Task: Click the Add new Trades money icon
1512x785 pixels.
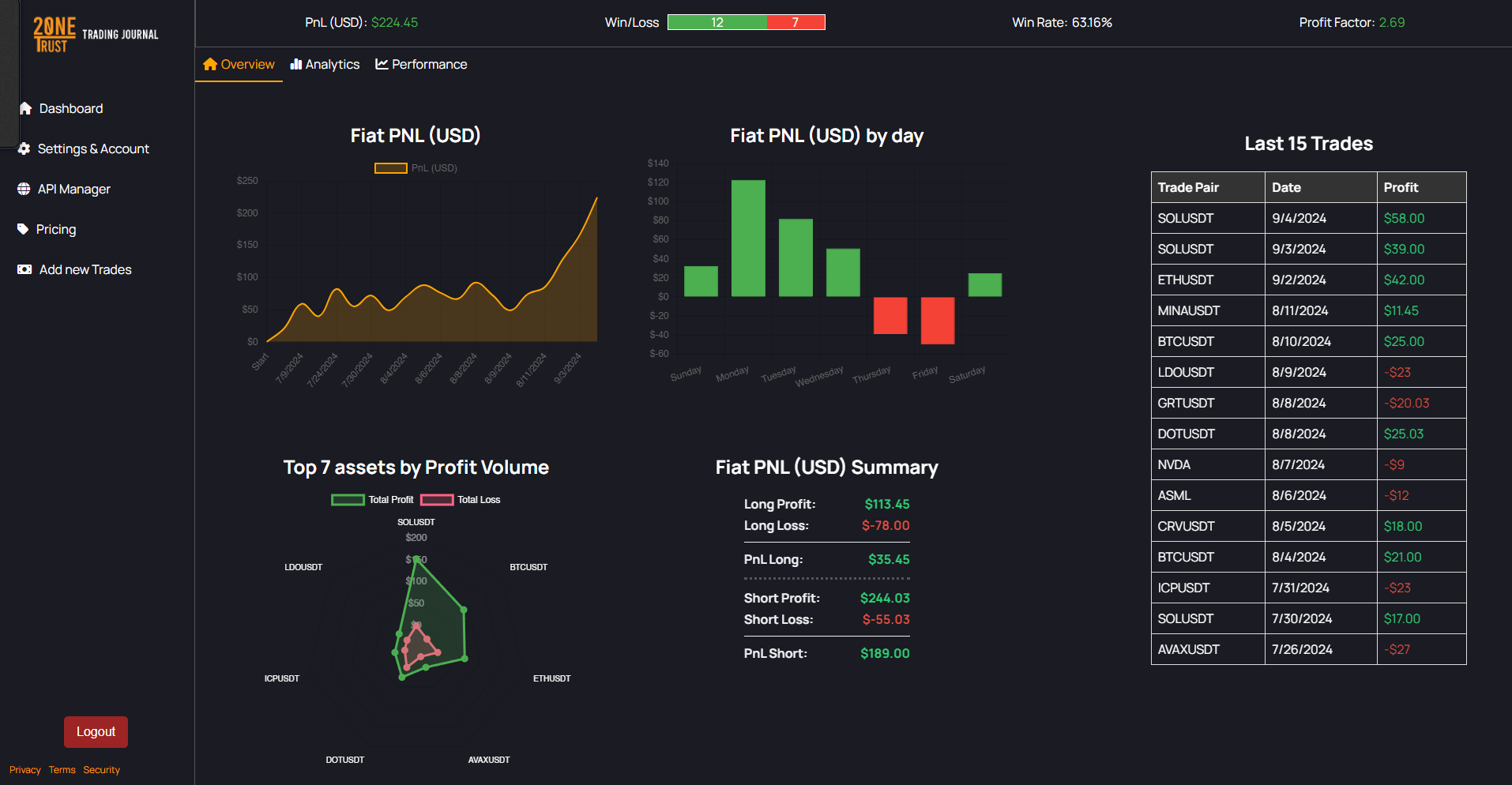Action: coord(24,269)
